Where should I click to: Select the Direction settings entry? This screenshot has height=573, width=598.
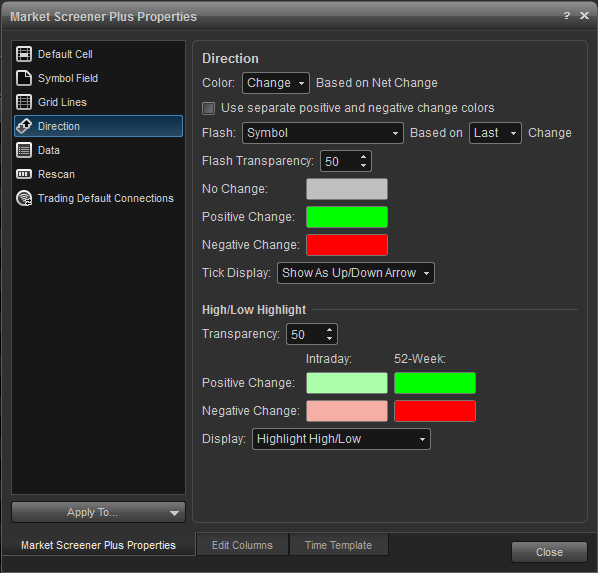pos(98,126)
